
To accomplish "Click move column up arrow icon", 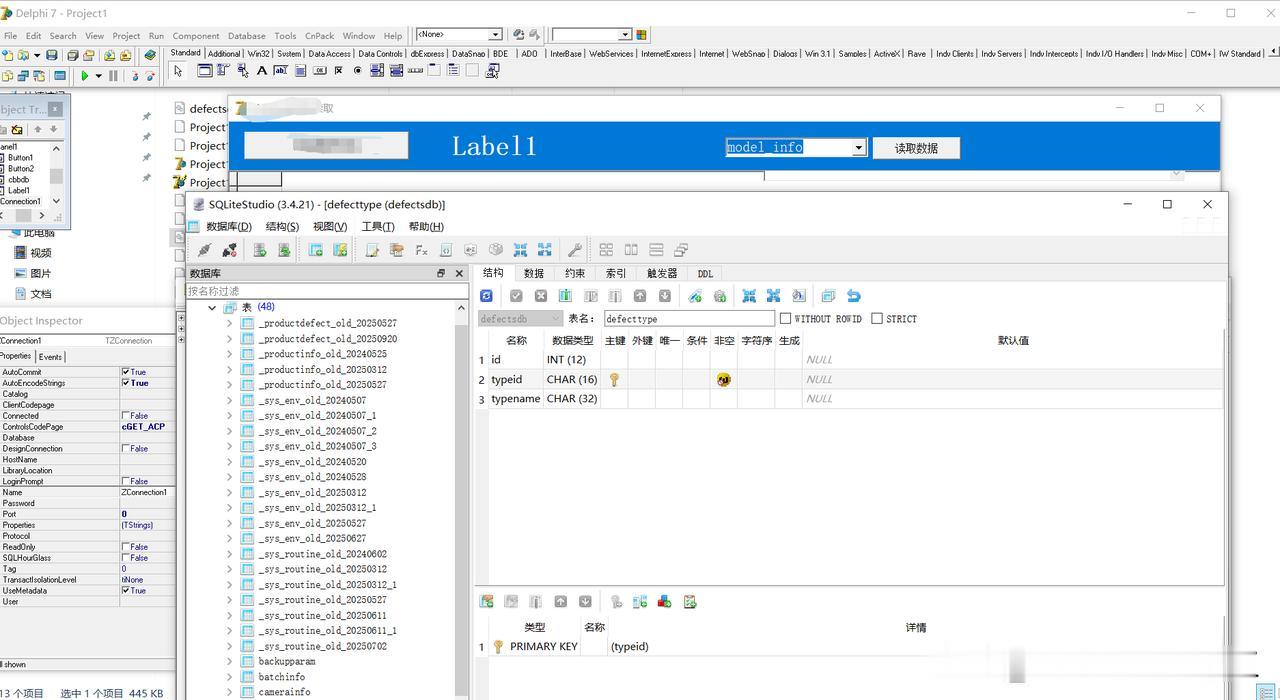I will (x=640, y=296).
